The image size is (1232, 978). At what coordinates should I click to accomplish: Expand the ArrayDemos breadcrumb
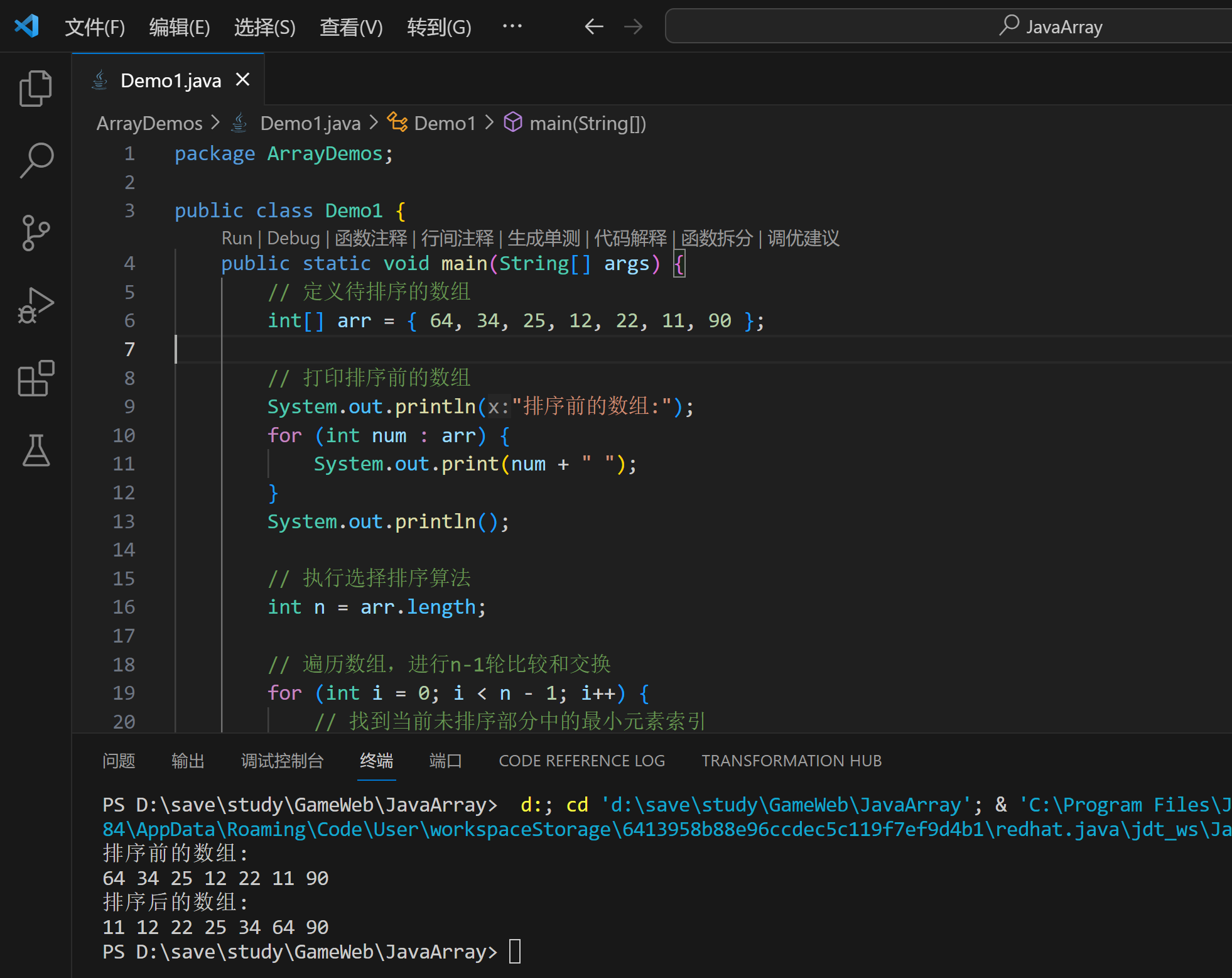coord(149,123)
